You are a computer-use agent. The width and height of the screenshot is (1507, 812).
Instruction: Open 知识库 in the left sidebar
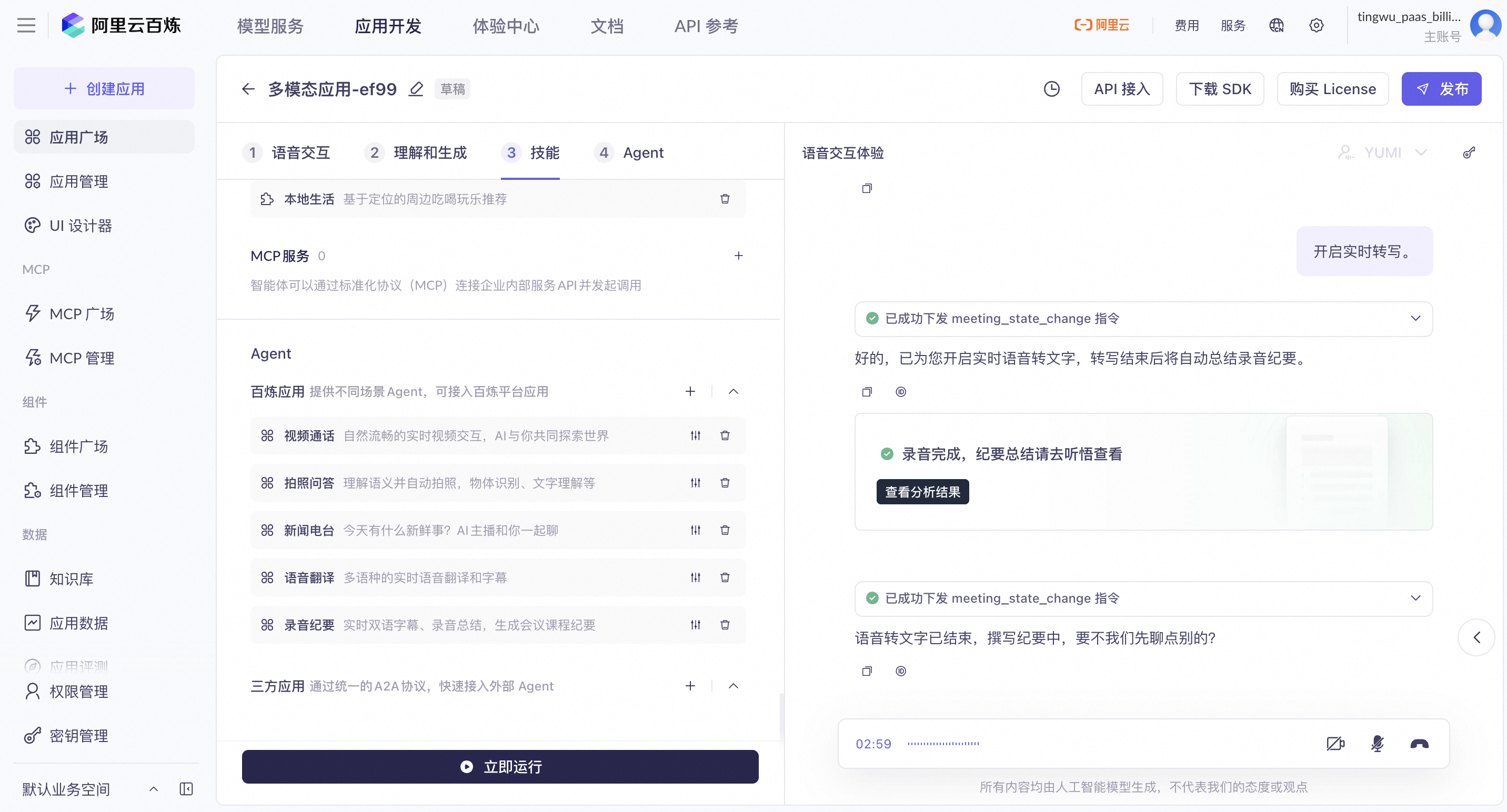(x=72, y=578)
